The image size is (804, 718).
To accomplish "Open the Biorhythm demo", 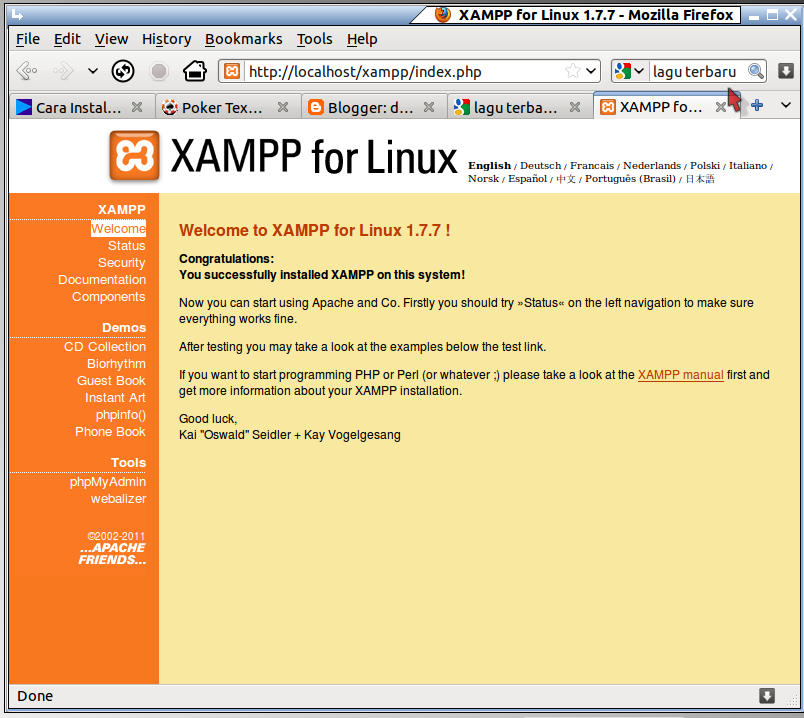I will click(116, 364).
